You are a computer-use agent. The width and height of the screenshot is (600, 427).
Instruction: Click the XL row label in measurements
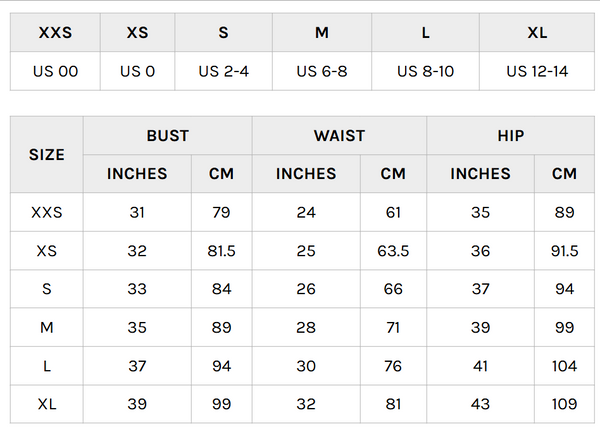(x=47, y=404)
